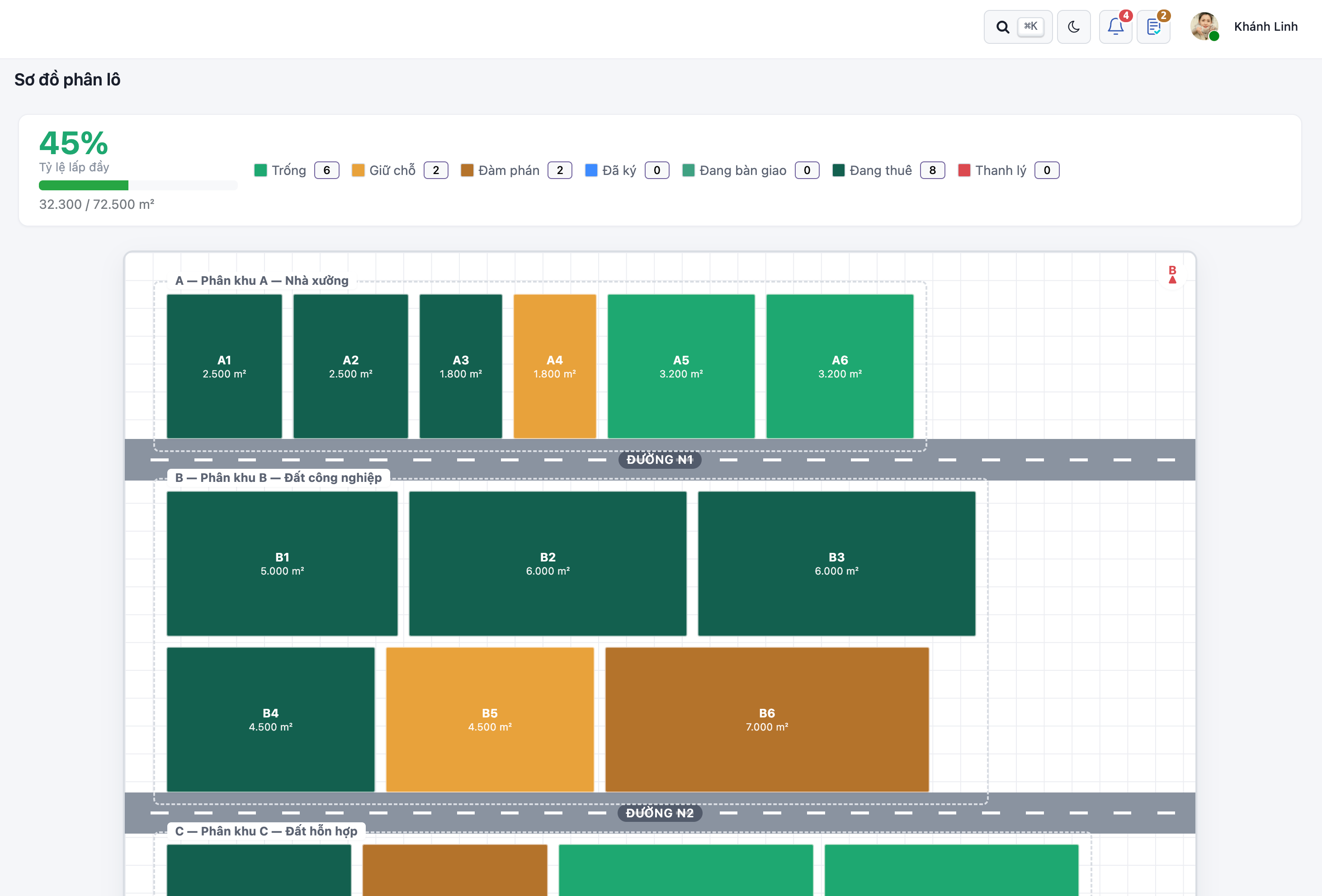Click the count badge beside Thanh lý
1322x896 pixels.
pos(1047,170)
